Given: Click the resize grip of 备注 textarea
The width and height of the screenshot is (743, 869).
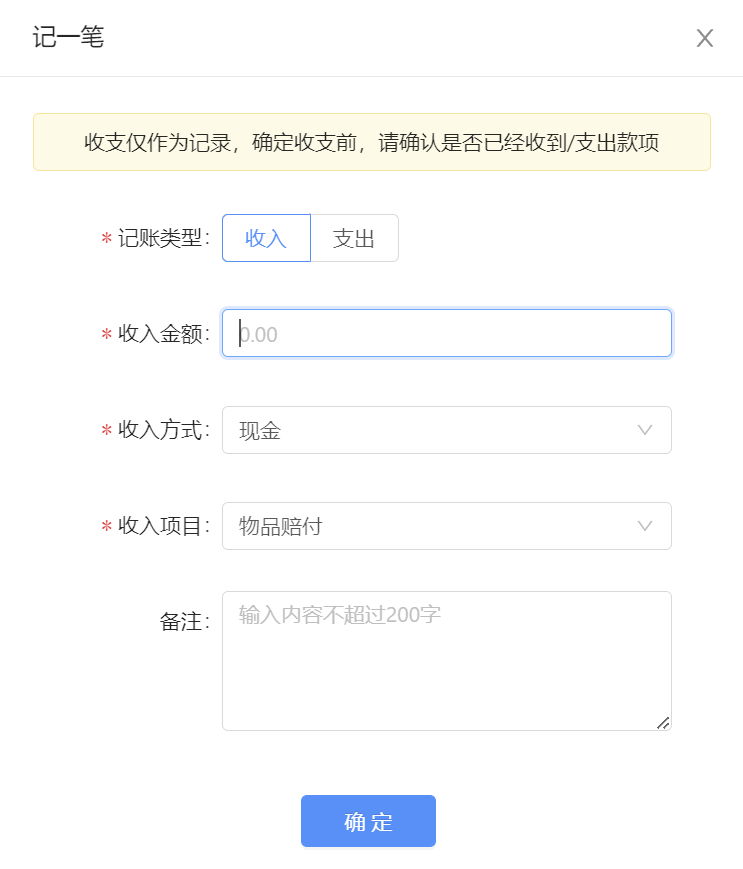Looking at the screenshot, I should tap(663, 723).
